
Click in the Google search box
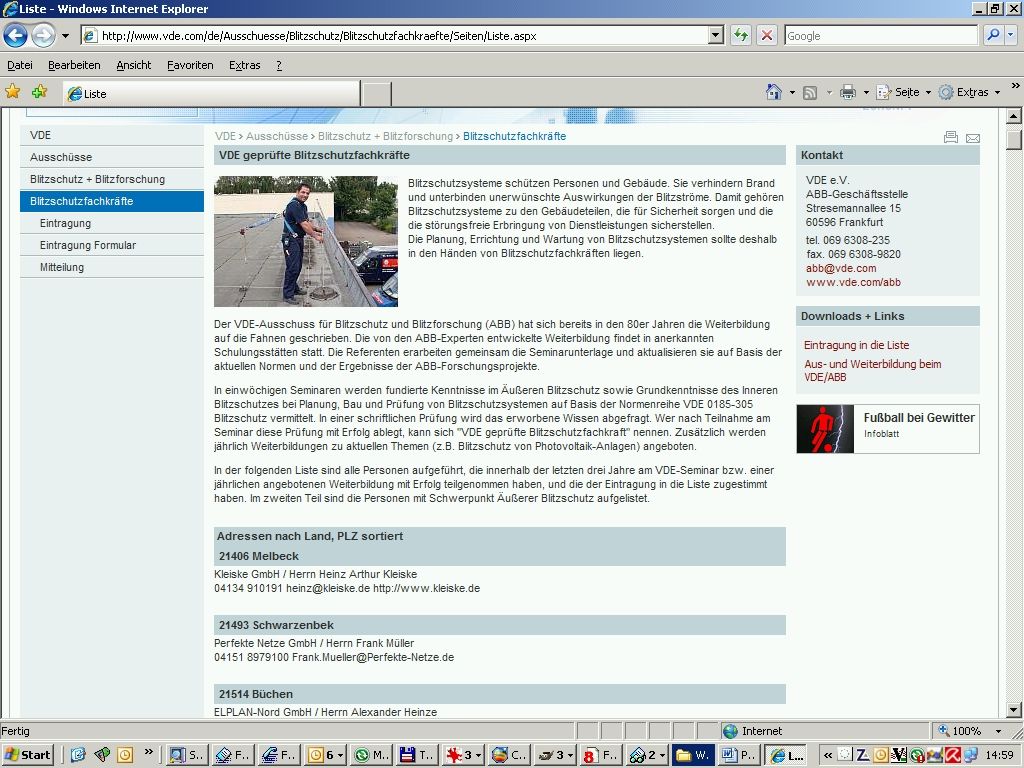[880, 35]
